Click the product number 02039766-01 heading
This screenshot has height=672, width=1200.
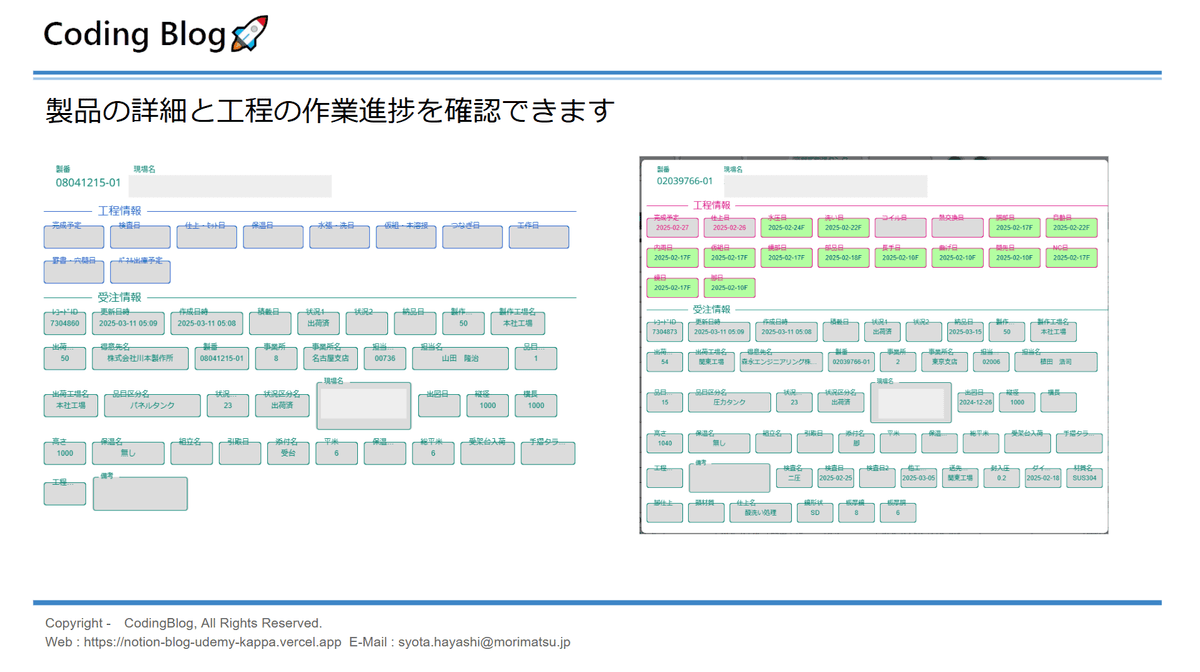point(685,182)
